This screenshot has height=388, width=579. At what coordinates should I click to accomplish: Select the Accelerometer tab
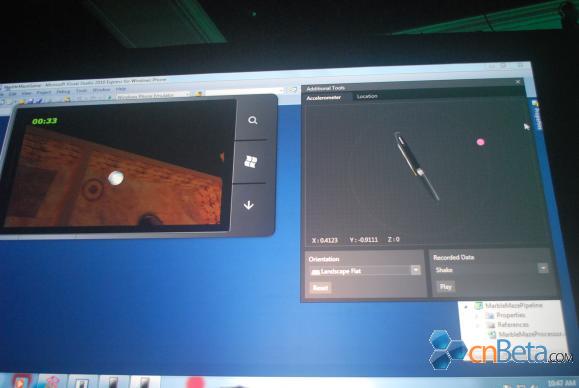pyautogui.click(x=324, y=98)
